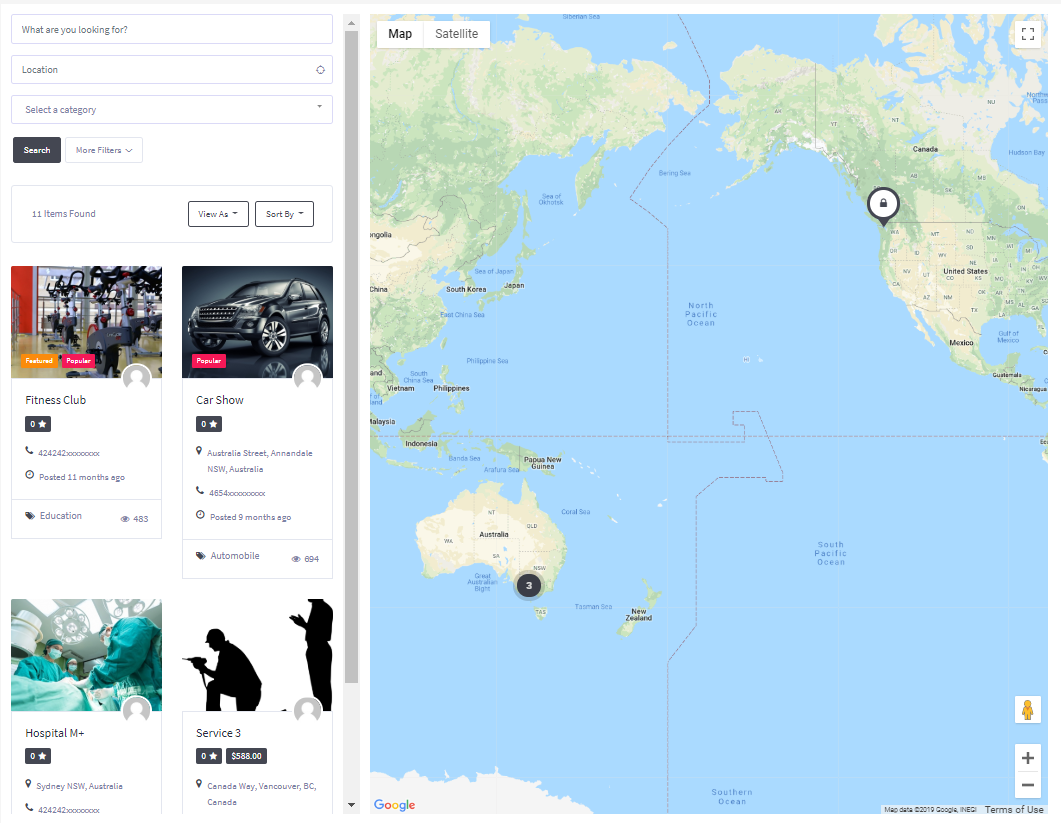This screenshot has height=823, width=1061.
Task: Click the Google logo on the map
Action: click(x=394, y=805)
